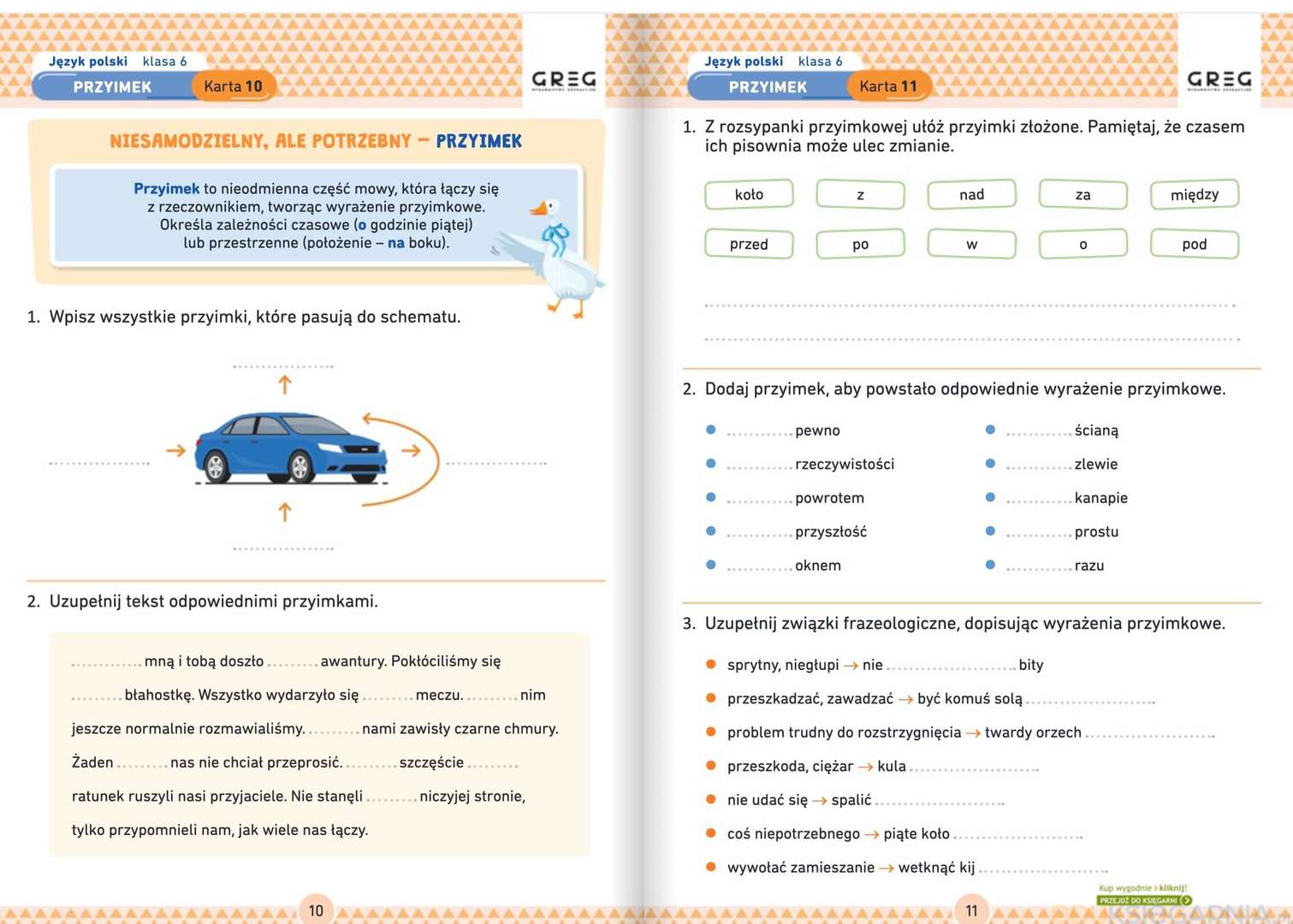The width and height of the screenshot is (1293, 924).
Task: Click the PRZYIMEK header on Karta 10
Action: (x=112, y=86)
